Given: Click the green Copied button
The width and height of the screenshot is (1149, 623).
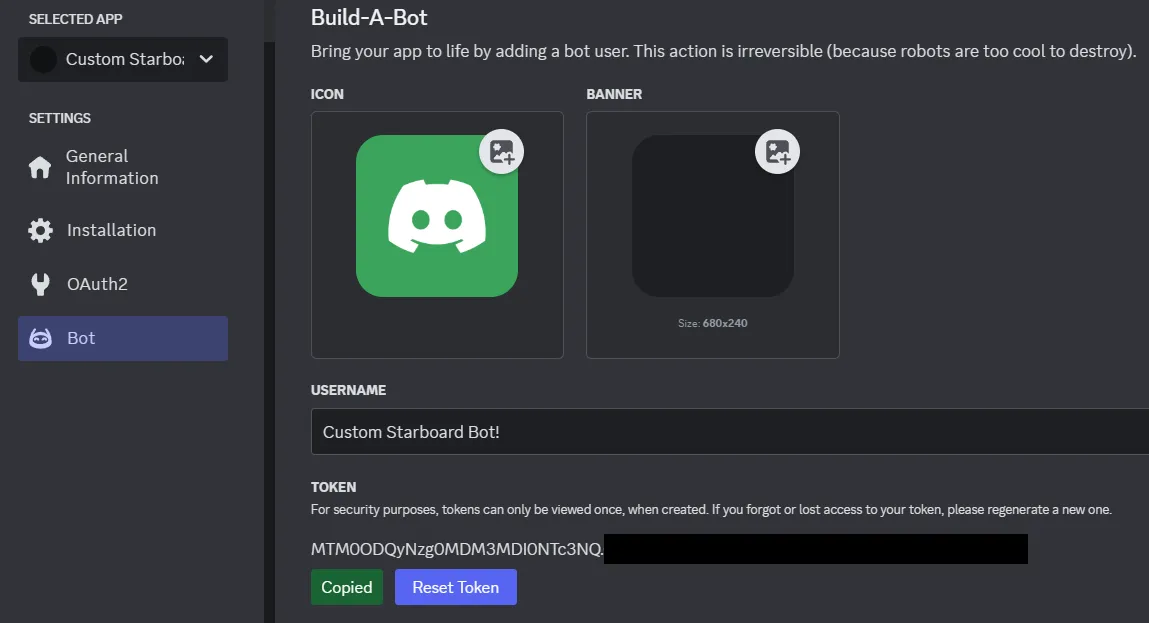Looking at the screenshot, I should pos(347,587).
